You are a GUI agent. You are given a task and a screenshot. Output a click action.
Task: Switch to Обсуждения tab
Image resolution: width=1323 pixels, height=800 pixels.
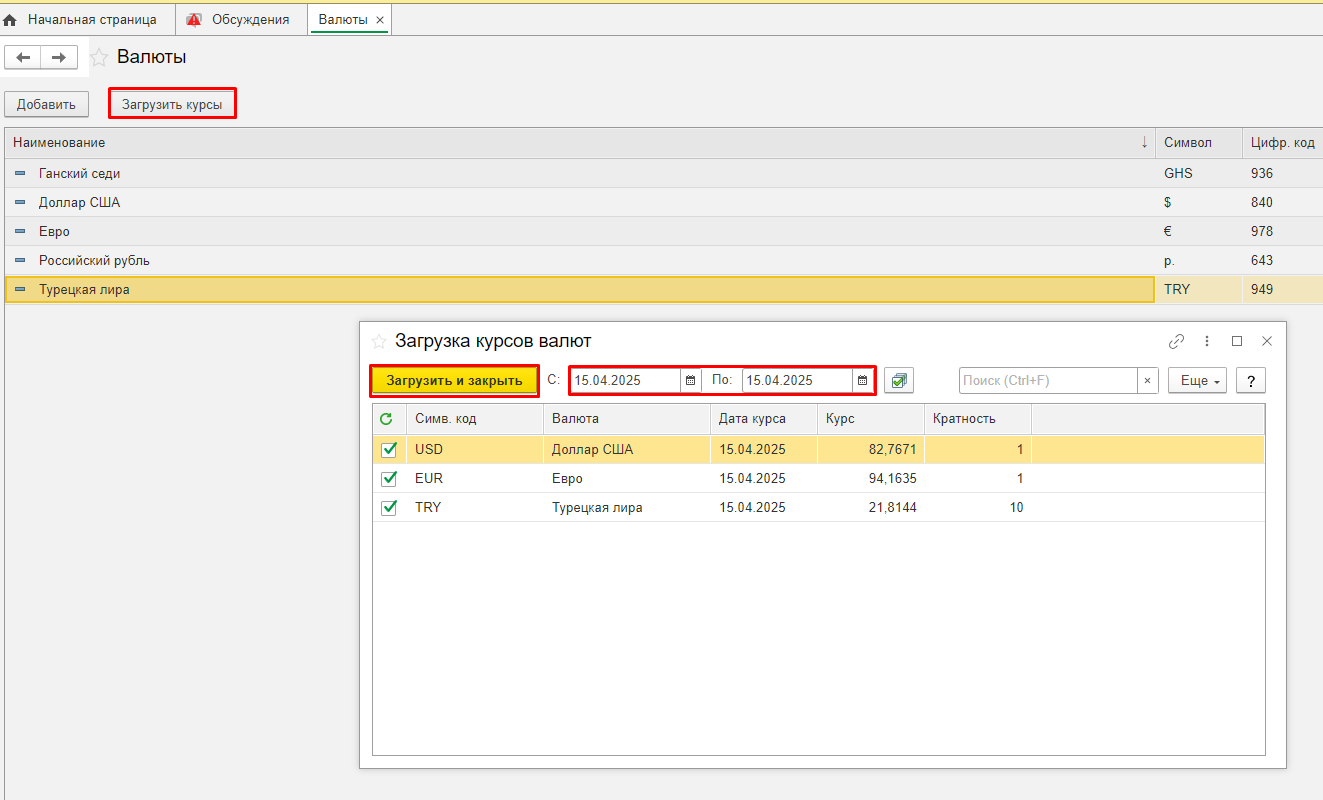point(240,20)
